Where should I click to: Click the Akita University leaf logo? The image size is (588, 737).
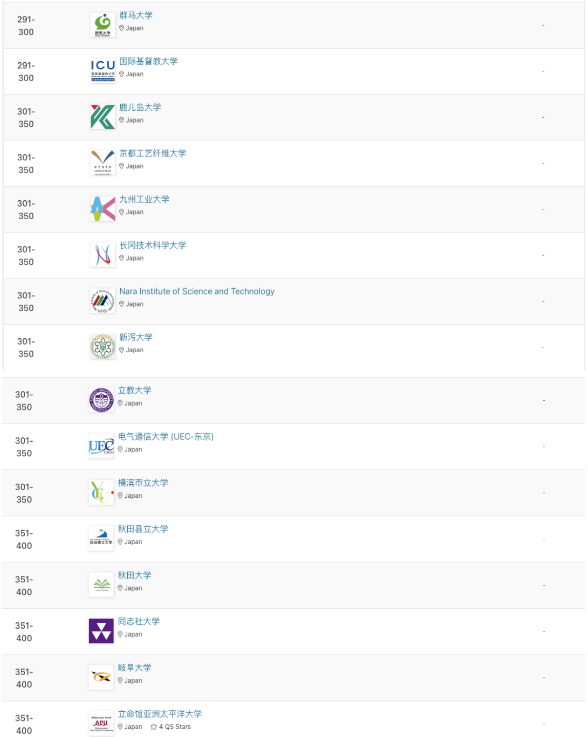point(101,585)
